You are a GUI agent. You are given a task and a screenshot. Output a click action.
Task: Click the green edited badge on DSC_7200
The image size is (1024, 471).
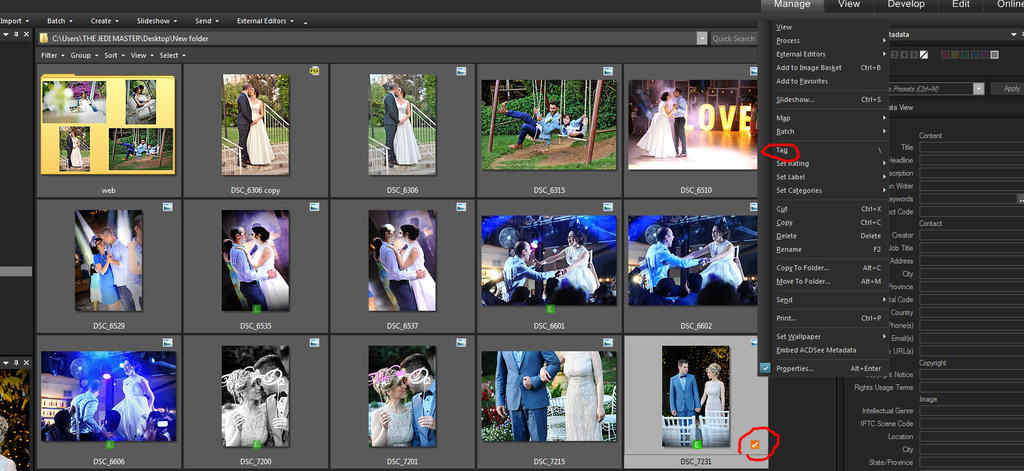point(256,443)
